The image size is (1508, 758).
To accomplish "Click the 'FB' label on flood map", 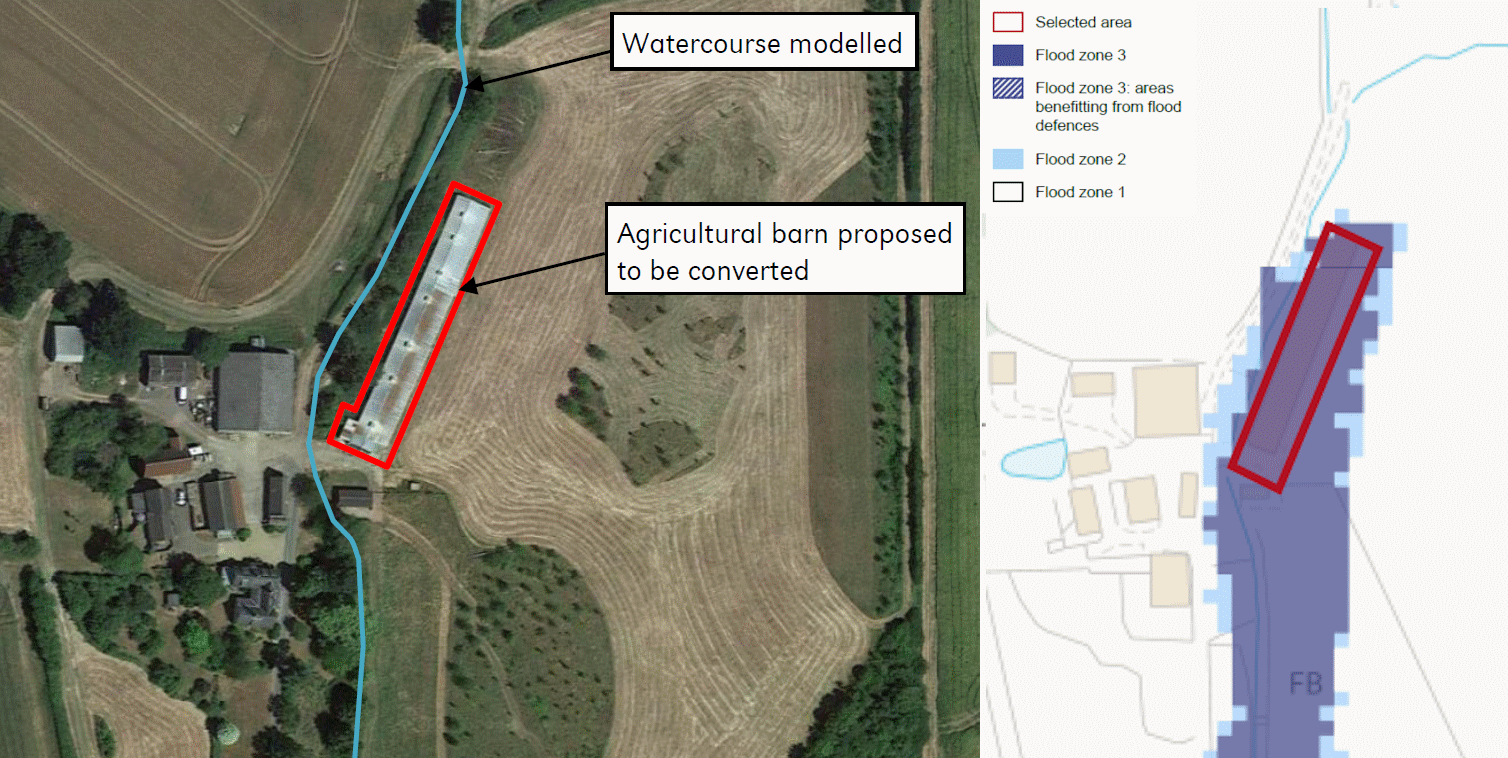I will [1305, 684].
